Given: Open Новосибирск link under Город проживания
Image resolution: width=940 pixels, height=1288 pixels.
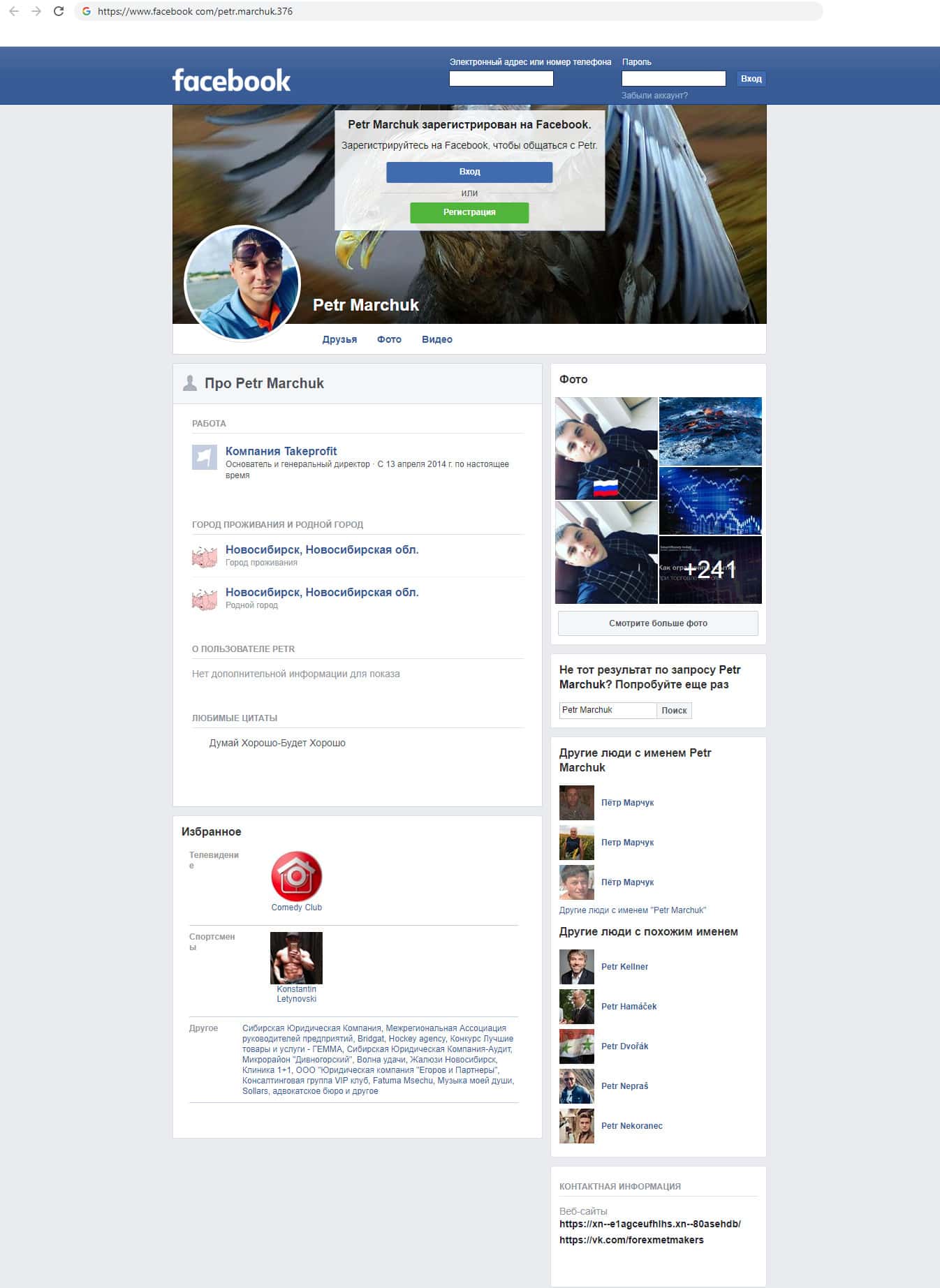Looking at the screenshot, I should 322,550.
